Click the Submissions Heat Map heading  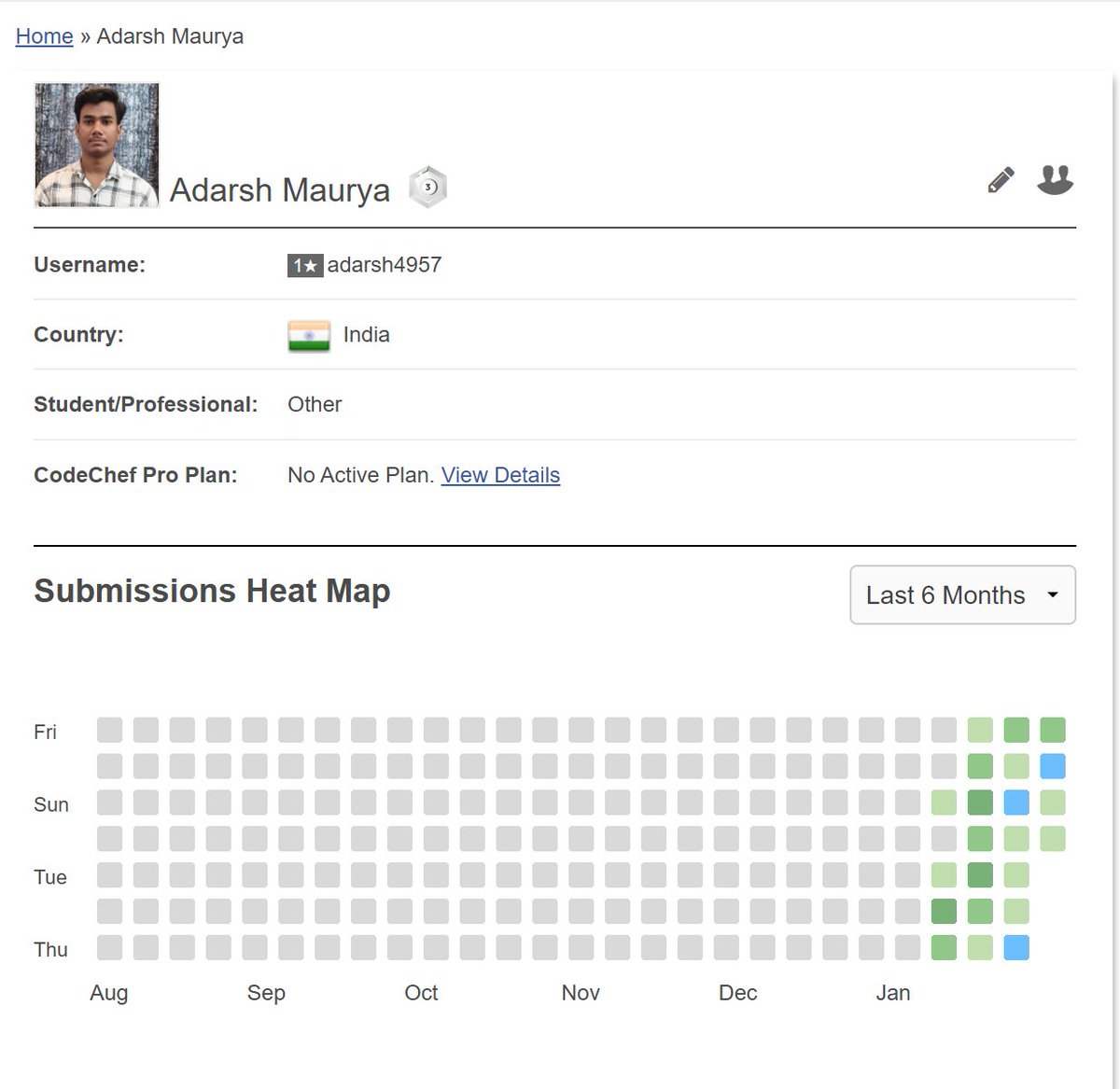click(212, 591)
